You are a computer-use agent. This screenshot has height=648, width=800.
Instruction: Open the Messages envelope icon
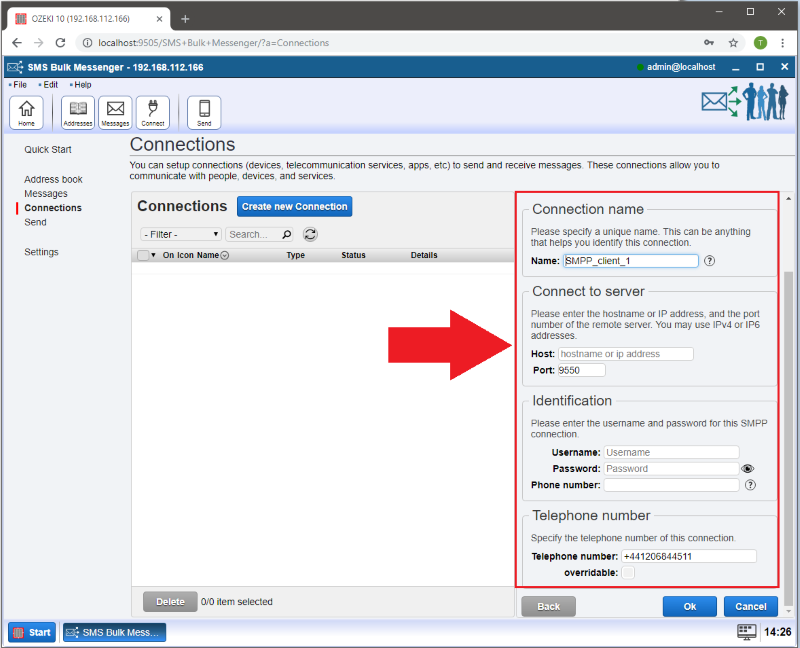click(115, 112)
